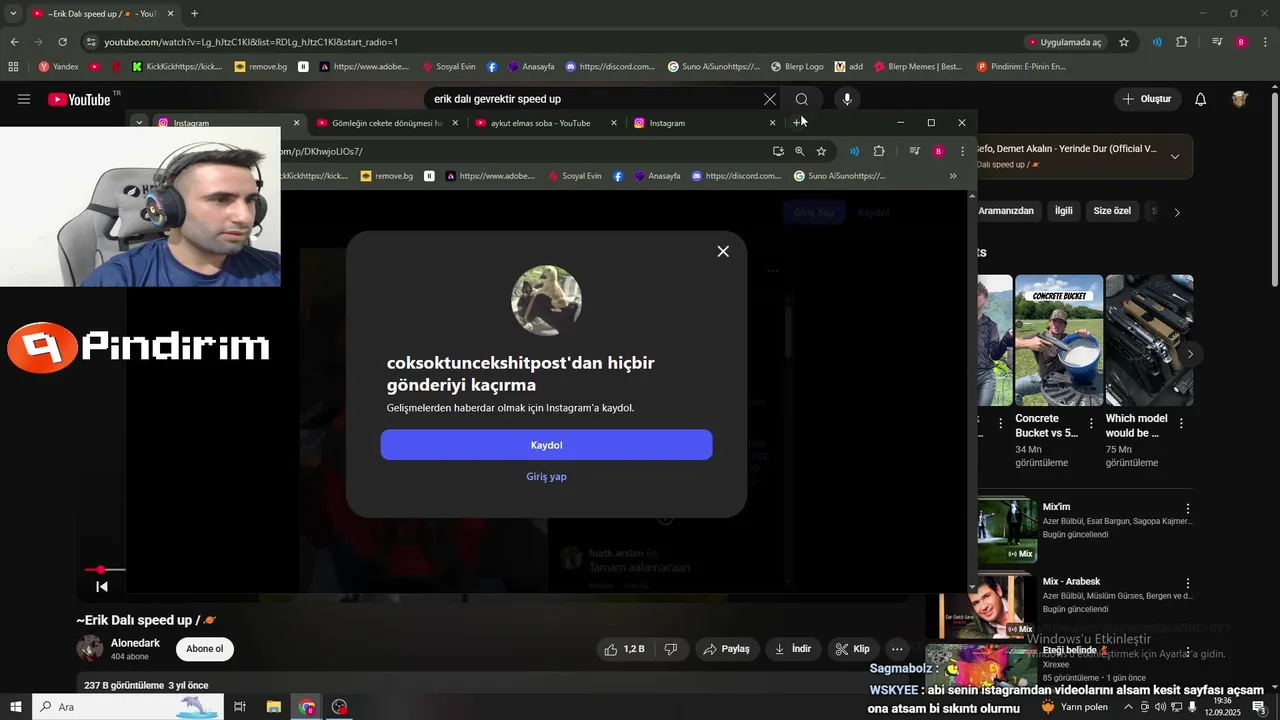Open the Yandex bookmark
The height and width of the screenshot is (720, 1280).
coord(58,67)
